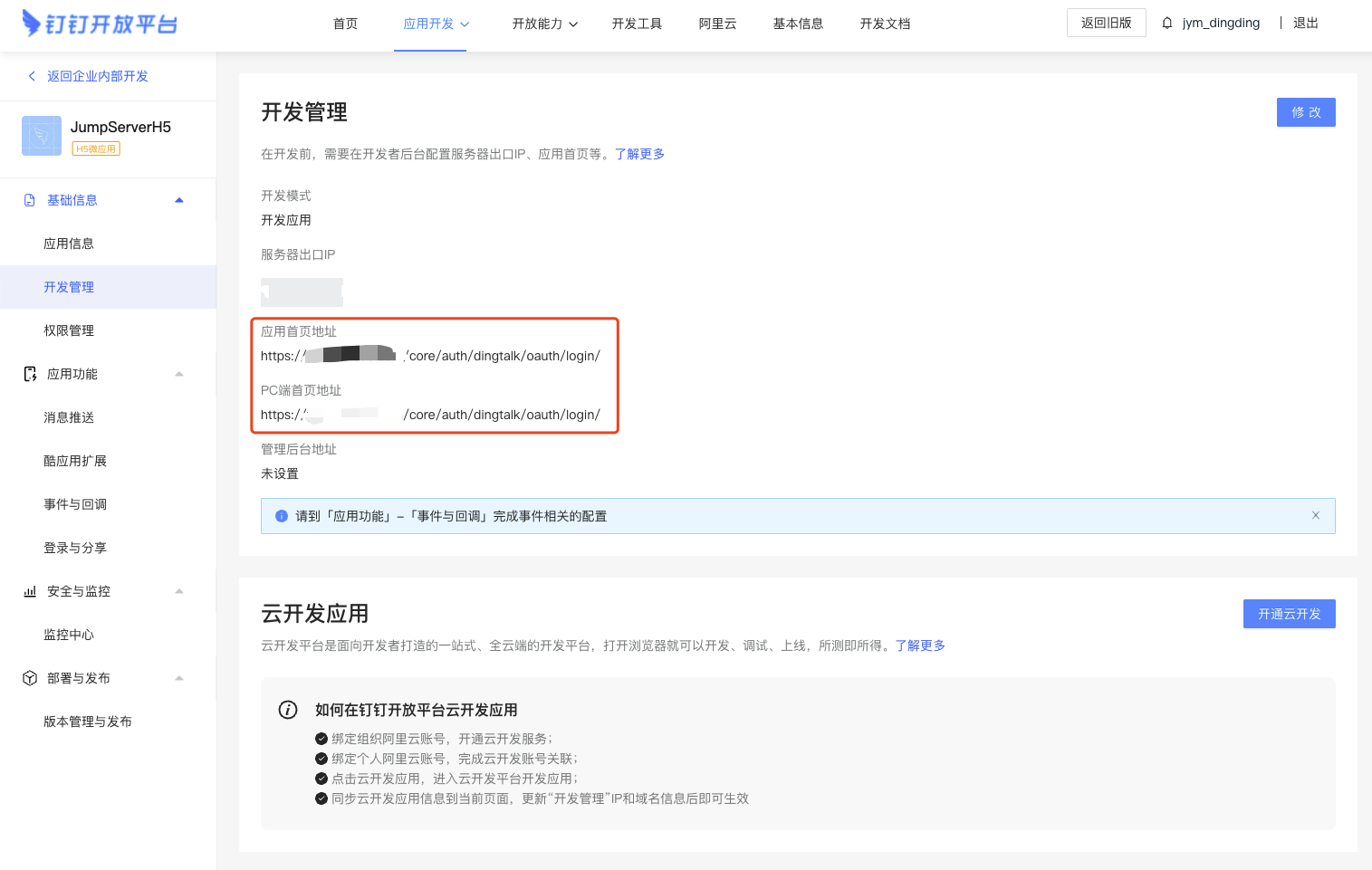This screenshot has height=870, width=1372.
Task: Open the 开放能力 dropdown menu
Action: (x=544, y=24)
